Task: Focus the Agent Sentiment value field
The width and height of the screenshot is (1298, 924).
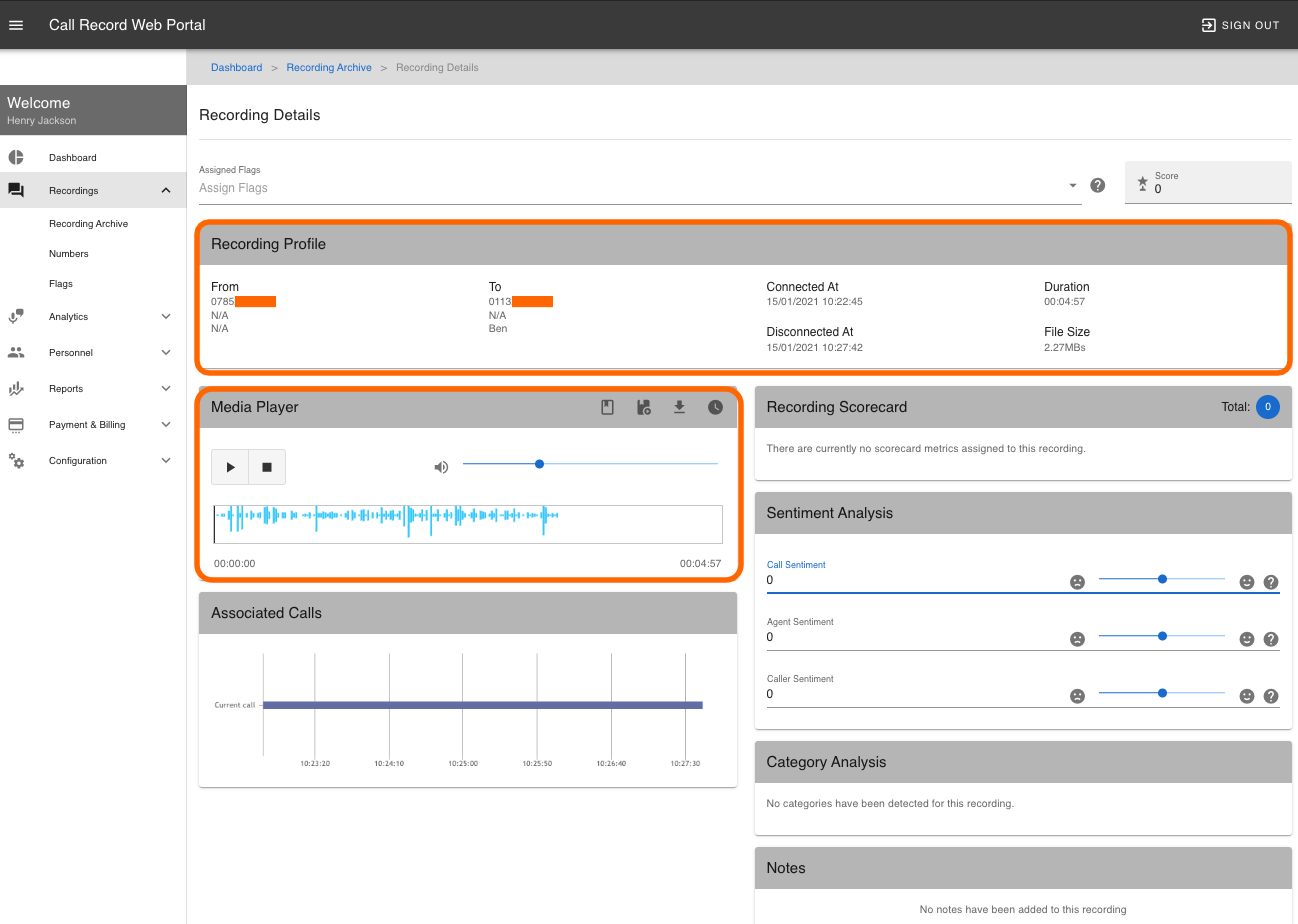Action: pyautogui.click(x=912, y=638)
